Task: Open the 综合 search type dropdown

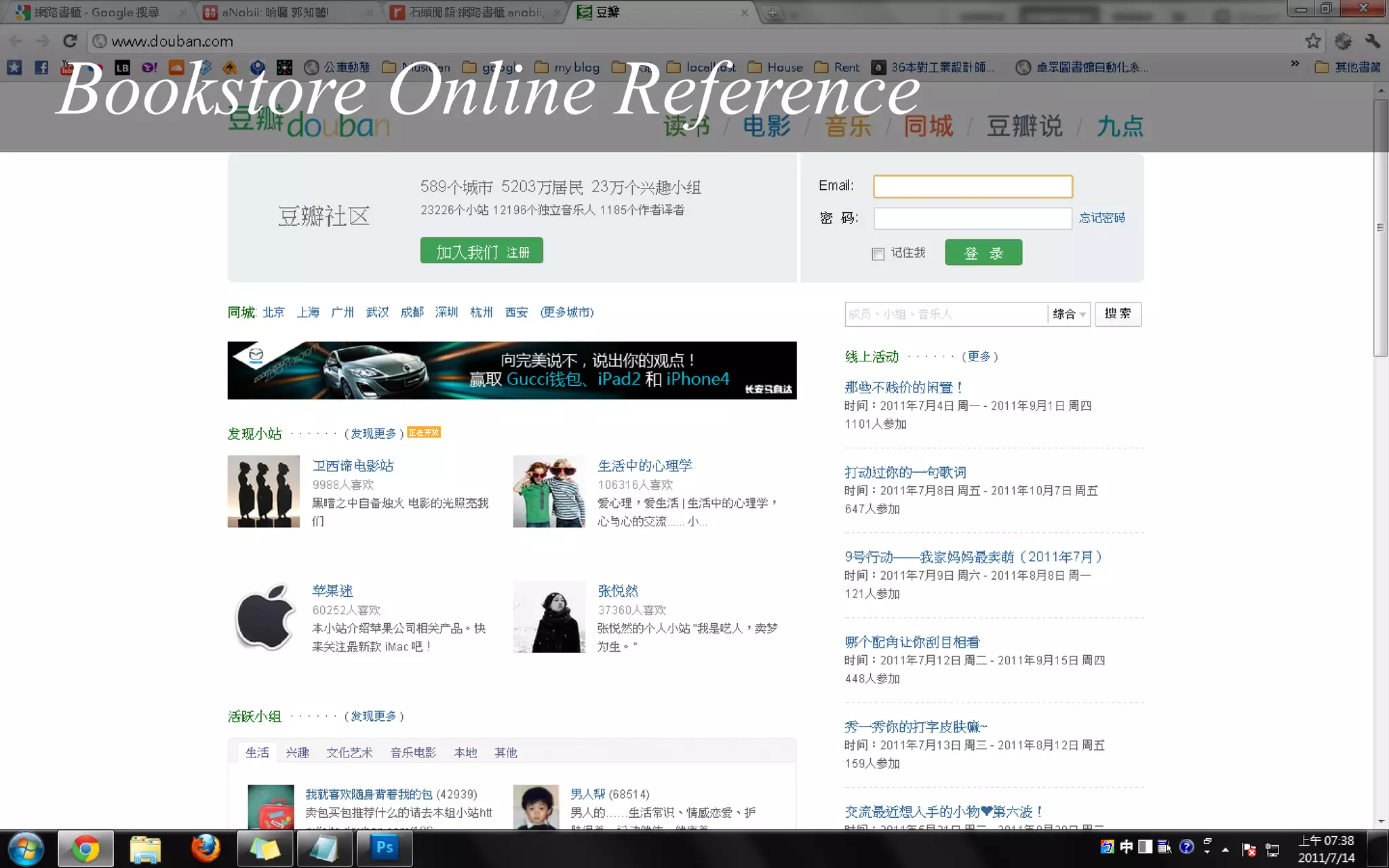Action: click(1069, 314)
